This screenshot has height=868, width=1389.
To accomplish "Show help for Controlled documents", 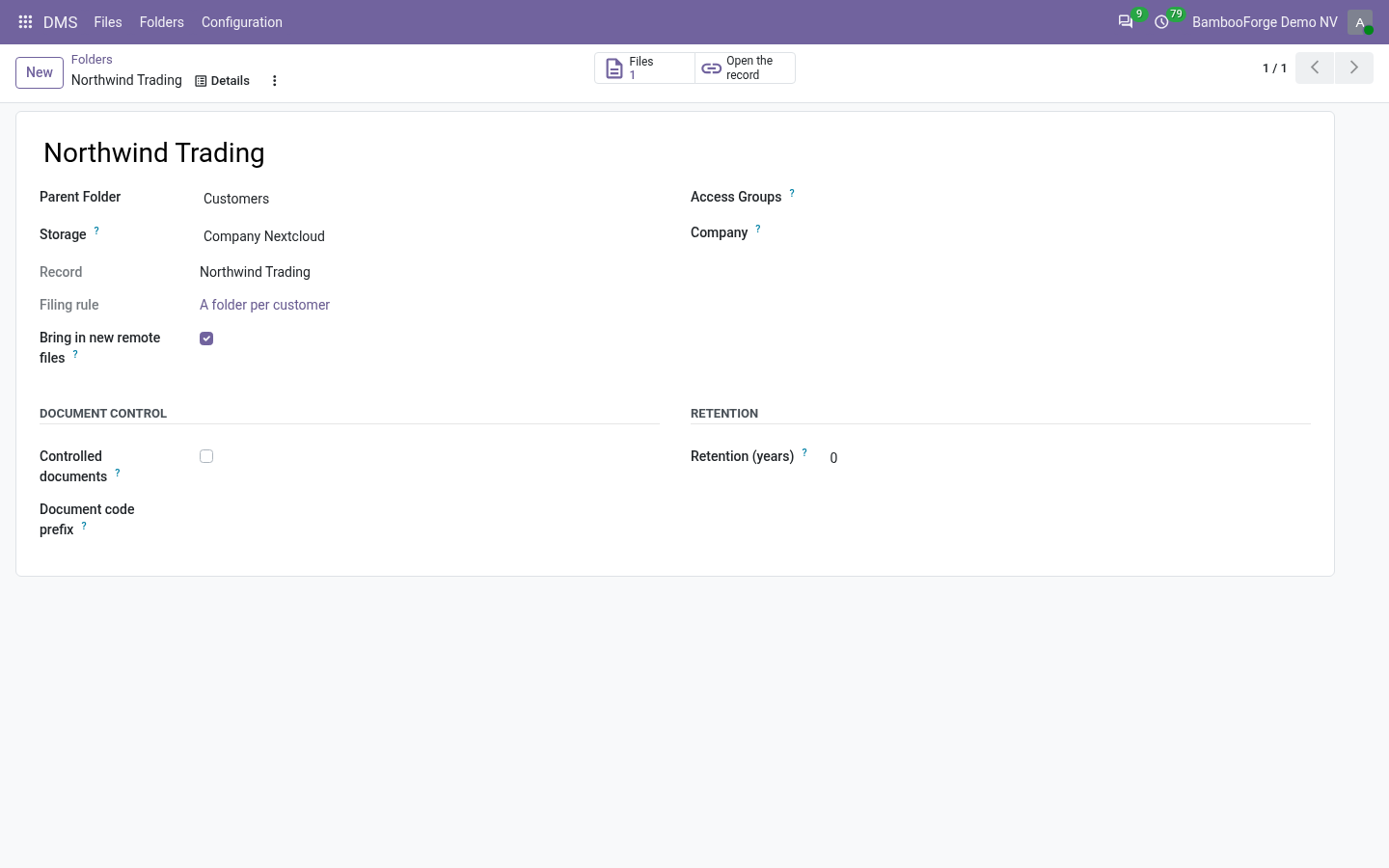I will pos(118,473).
